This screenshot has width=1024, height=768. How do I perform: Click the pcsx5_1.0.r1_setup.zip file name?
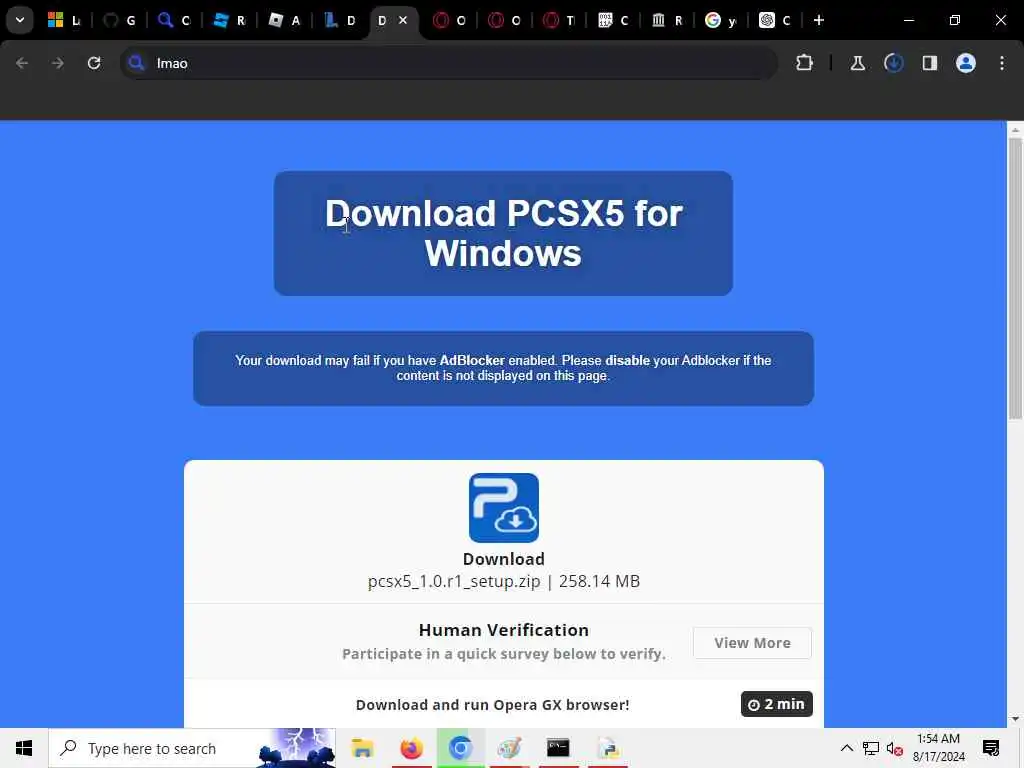coord(454,581)
